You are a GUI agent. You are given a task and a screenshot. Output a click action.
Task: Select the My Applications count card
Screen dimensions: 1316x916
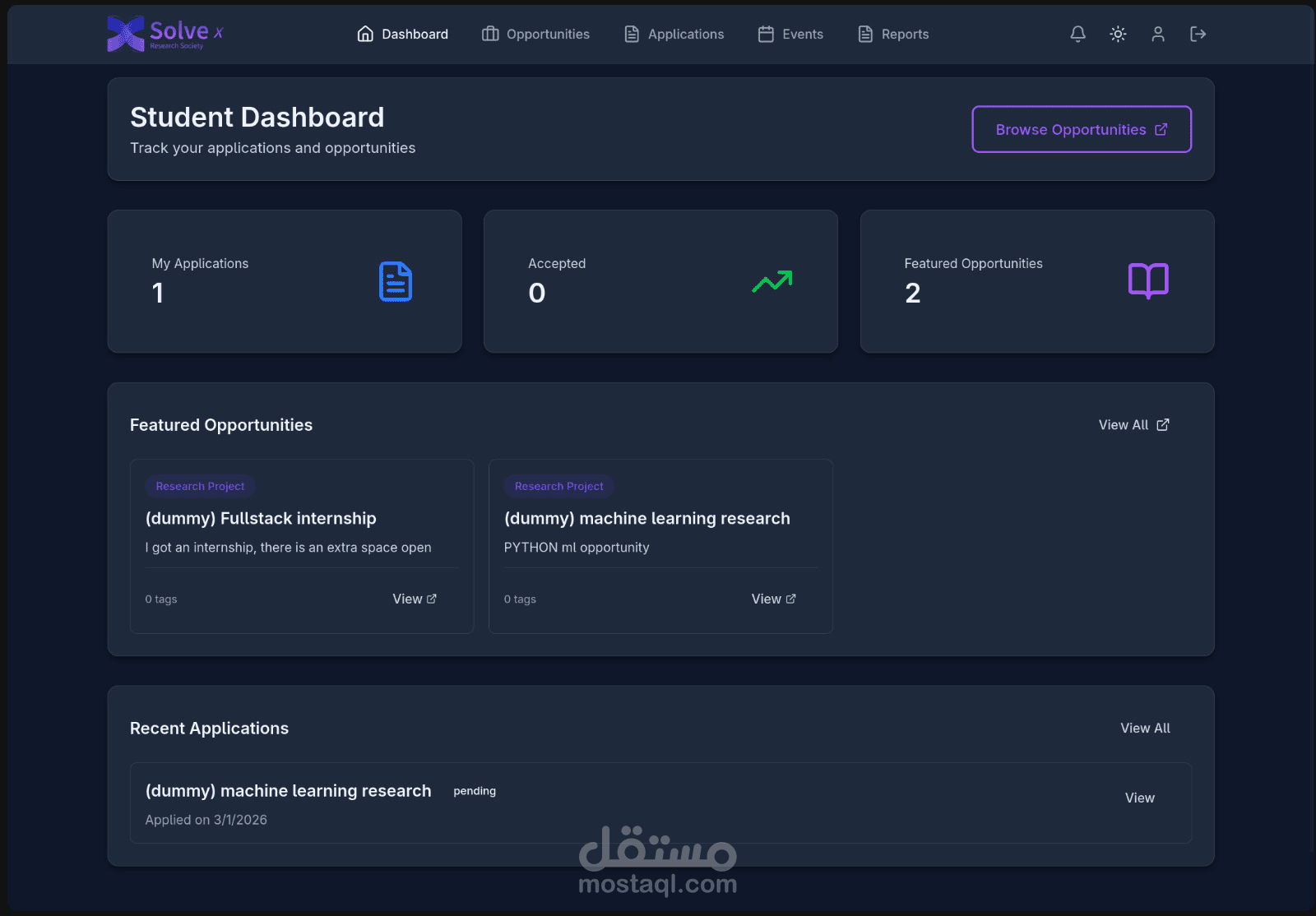coord(285,281)
